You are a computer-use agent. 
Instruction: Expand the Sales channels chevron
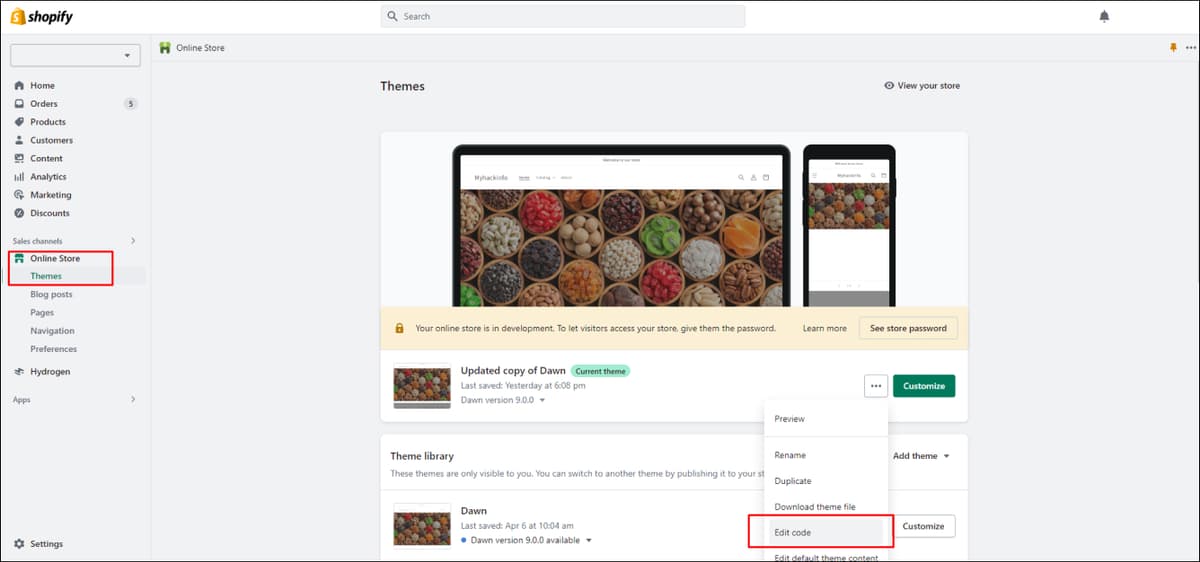click(133, 241)
